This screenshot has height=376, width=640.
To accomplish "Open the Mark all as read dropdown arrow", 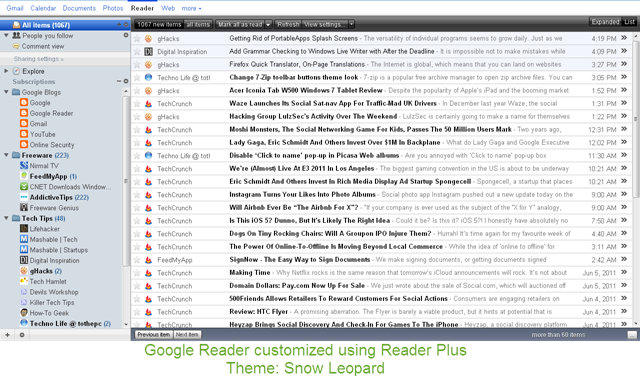I will [x=268, y=24].
